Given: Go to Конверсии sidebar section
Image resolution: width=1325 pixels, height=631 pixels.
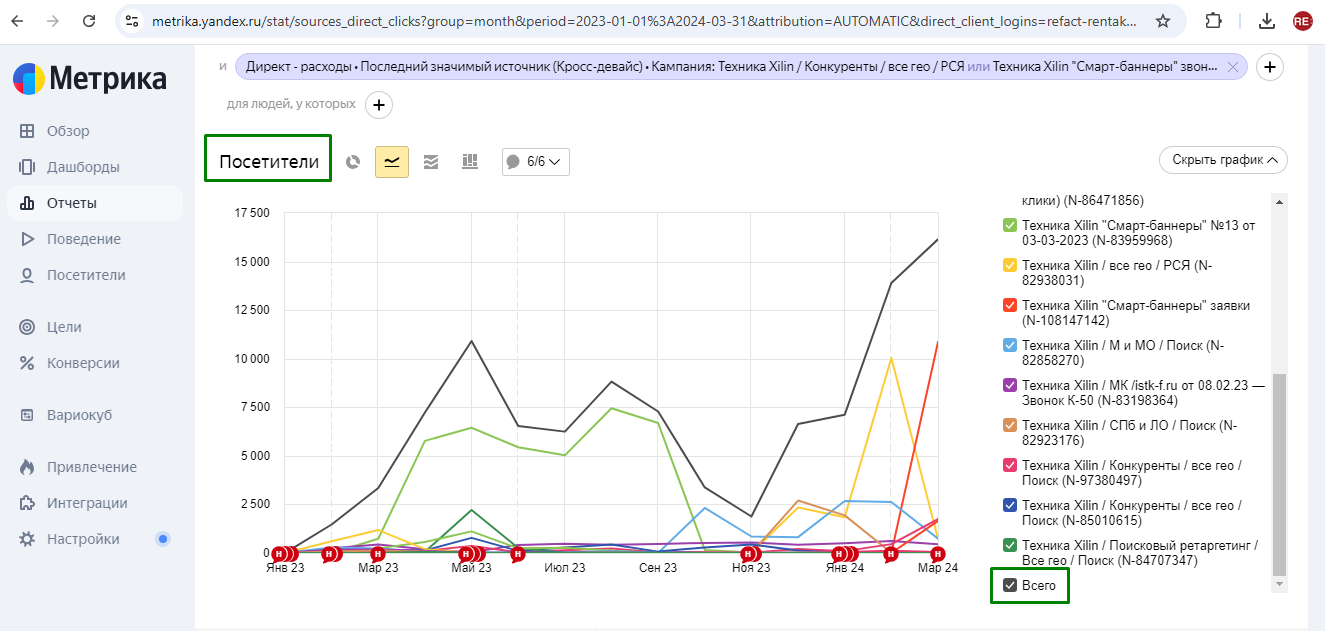Looking at the screenshot, I should click(82, 363).
